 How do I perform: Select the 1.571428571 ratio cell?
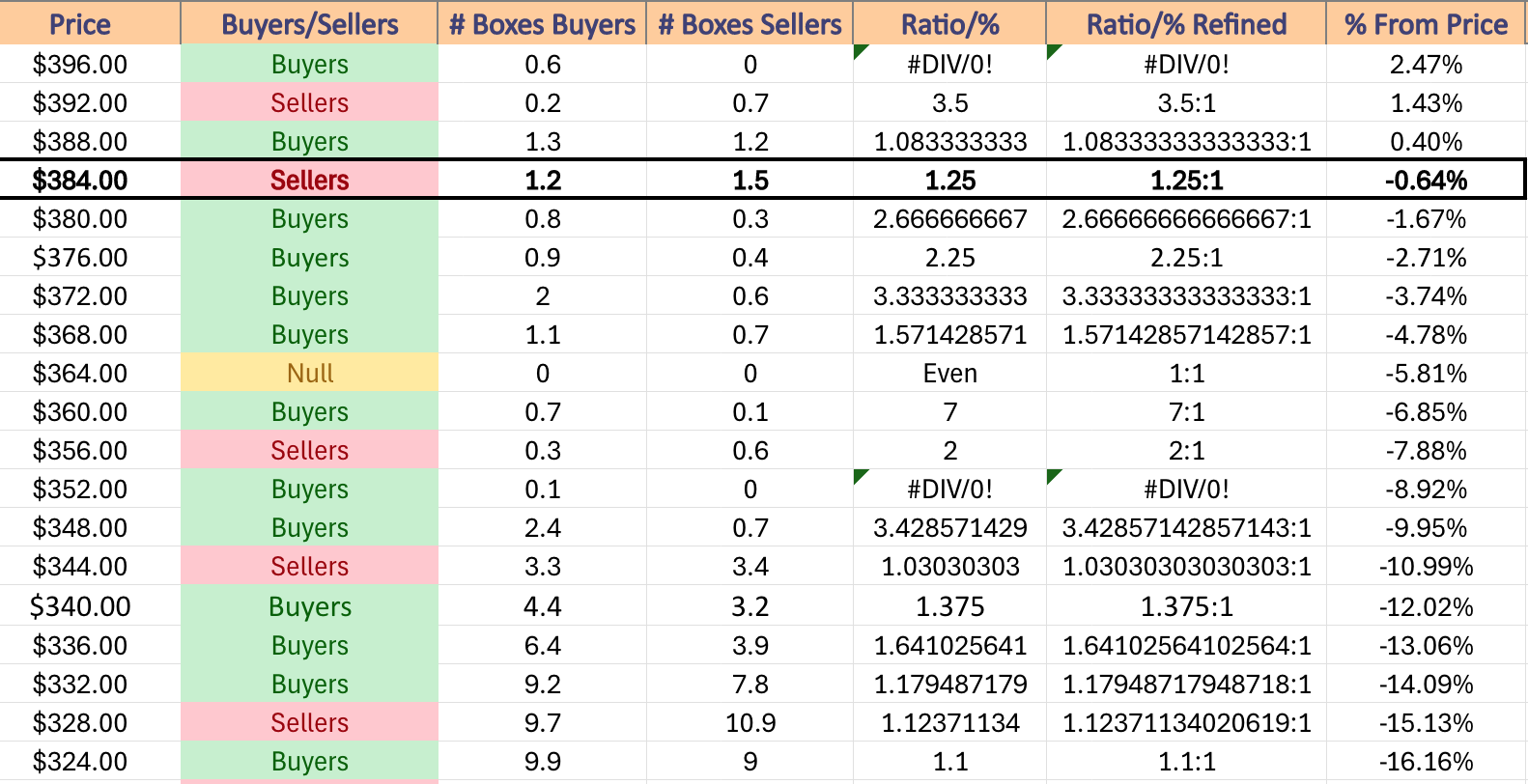949,335
